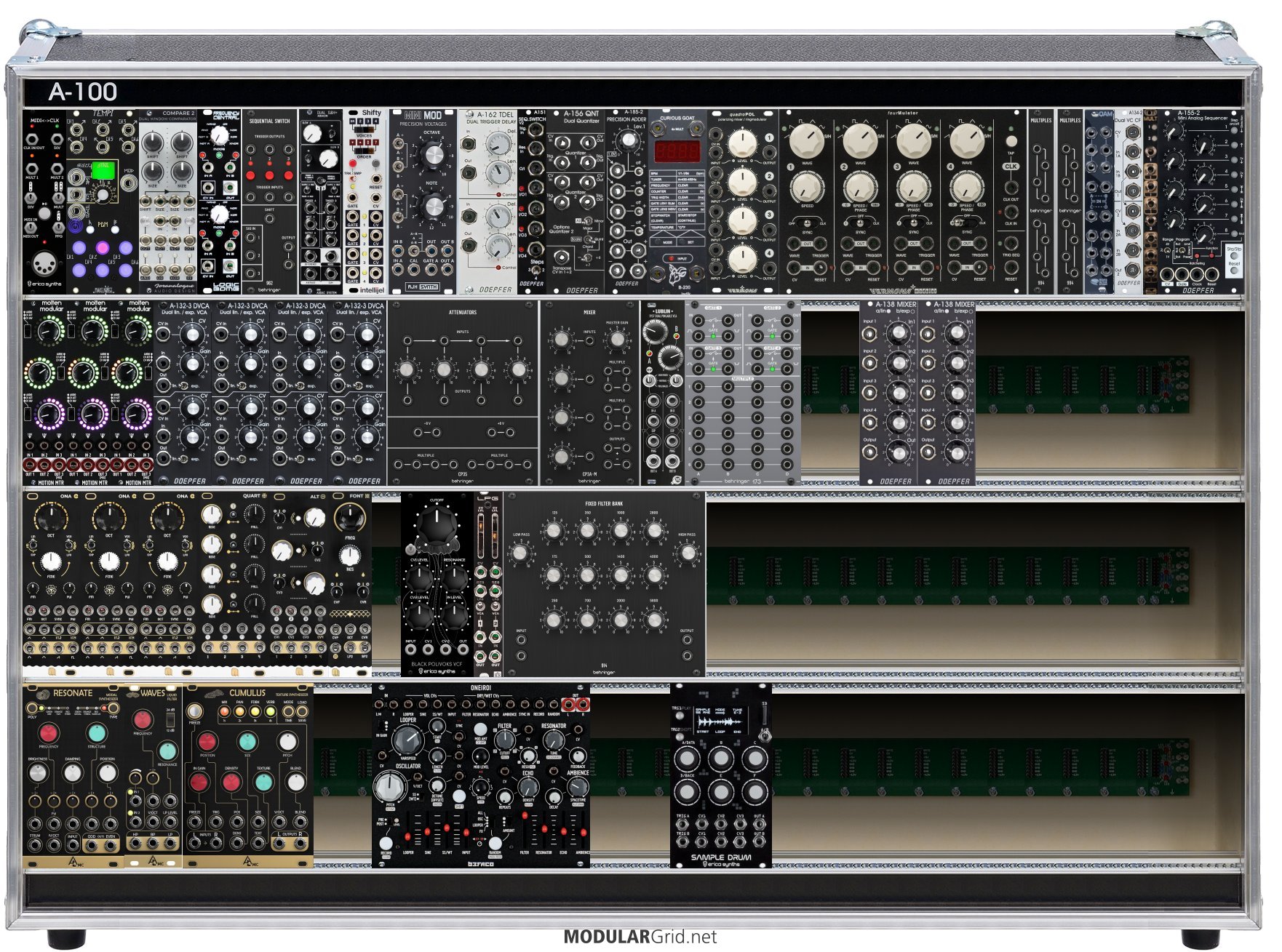Hit red trigger button 1 on Sequential Switch
Image resolution: width=1282 pixels, height=952 pixels.
[x=252, y=175]
